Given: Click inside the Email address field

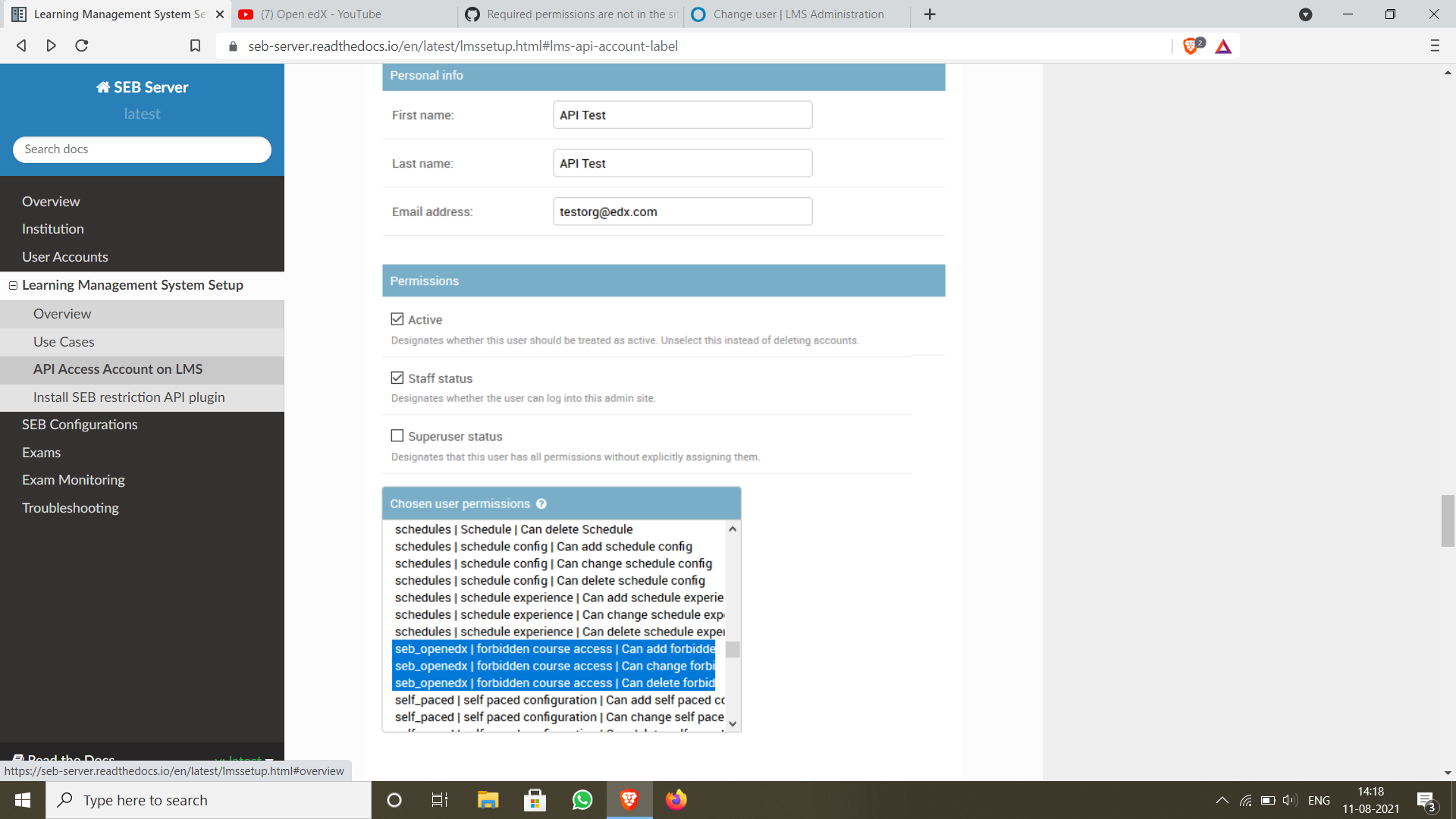Looking at the screenshot, I should 681,212.
